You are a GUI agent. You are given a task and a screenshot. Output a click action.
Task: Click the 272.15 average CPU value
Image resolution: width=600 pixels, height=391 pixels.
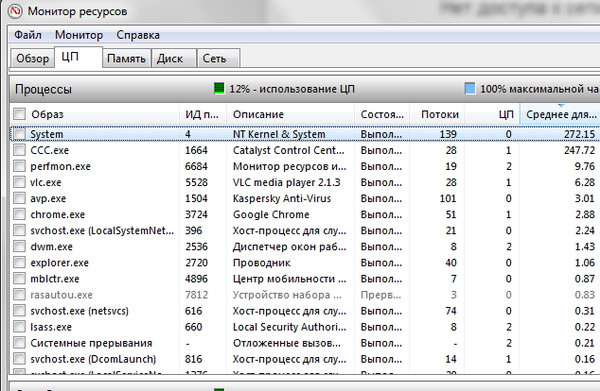579,134
